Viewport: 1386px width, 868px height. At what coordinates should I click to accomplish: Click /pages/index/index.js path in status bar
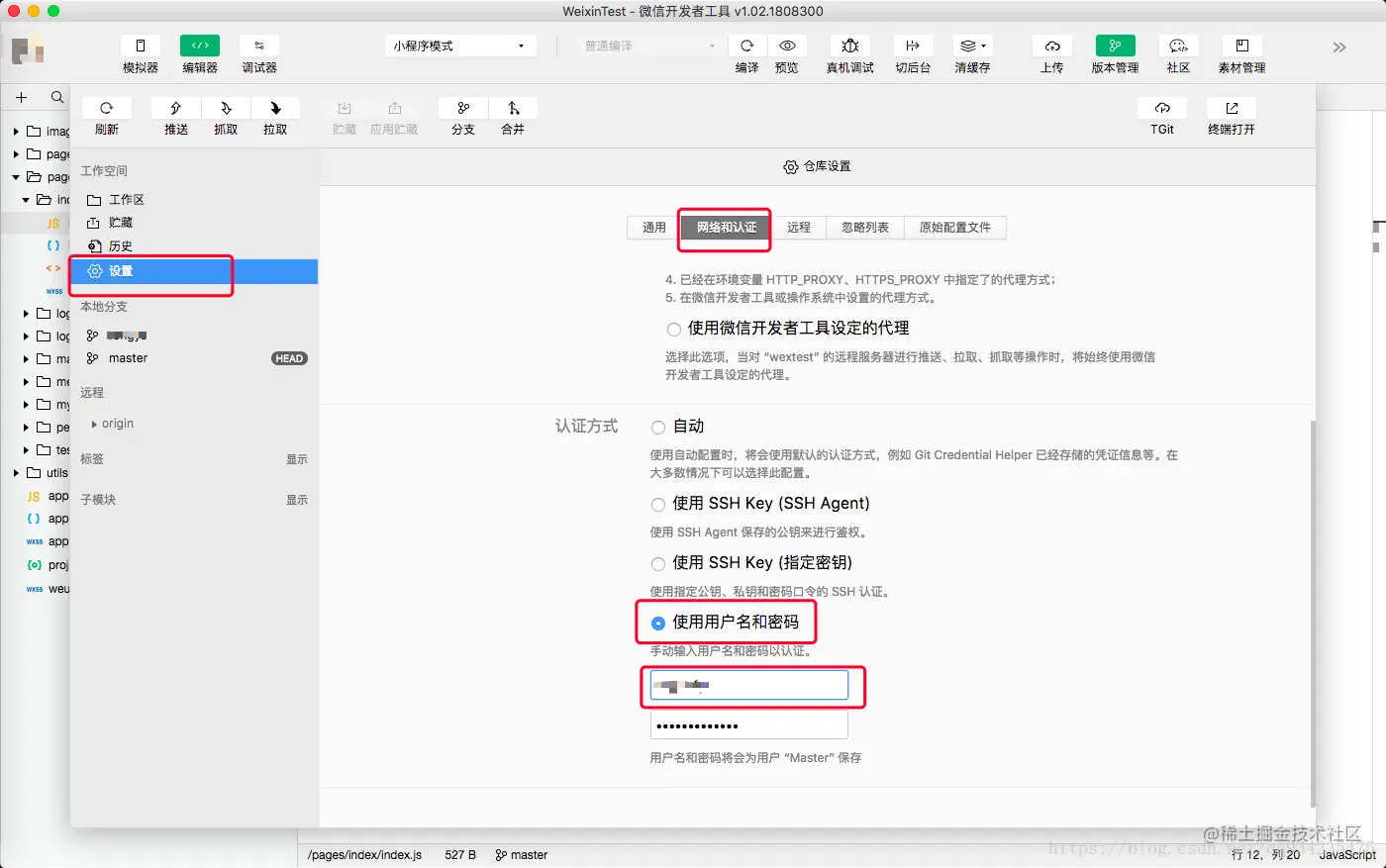click(x=364, y=855)
